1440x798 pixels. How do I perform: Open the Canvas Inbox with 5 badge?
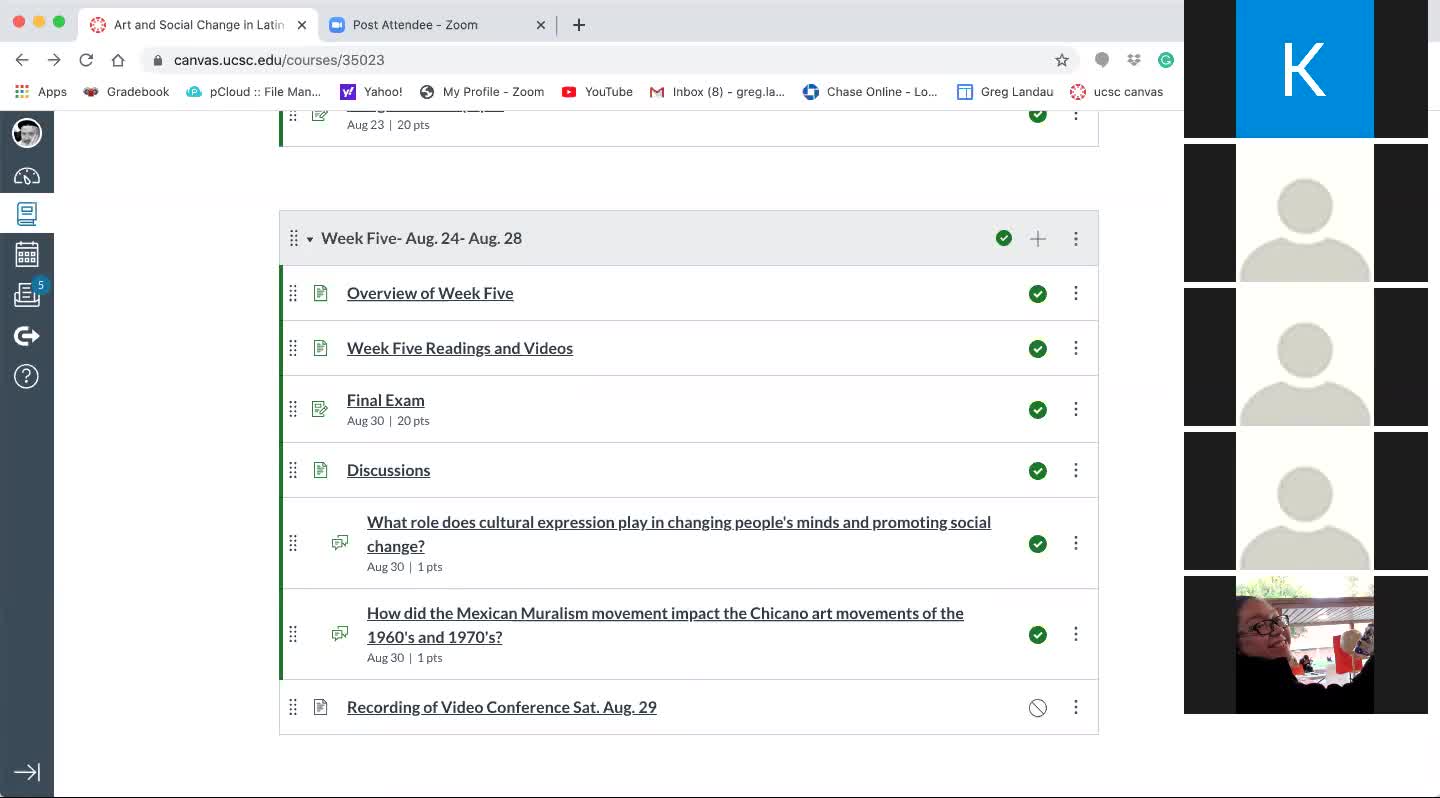27,294
